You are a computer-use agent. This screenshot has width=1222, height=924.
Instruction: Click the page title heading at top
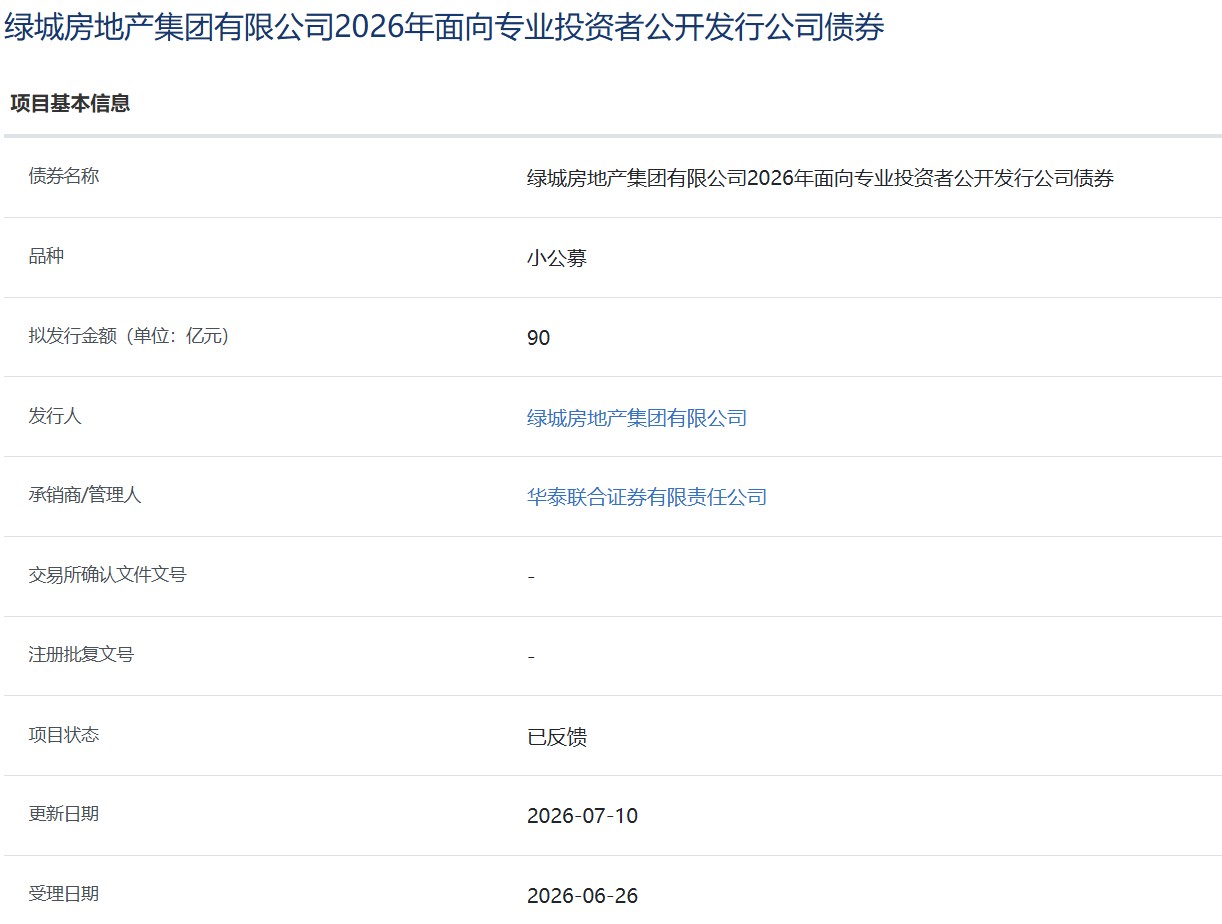point(444,27)
